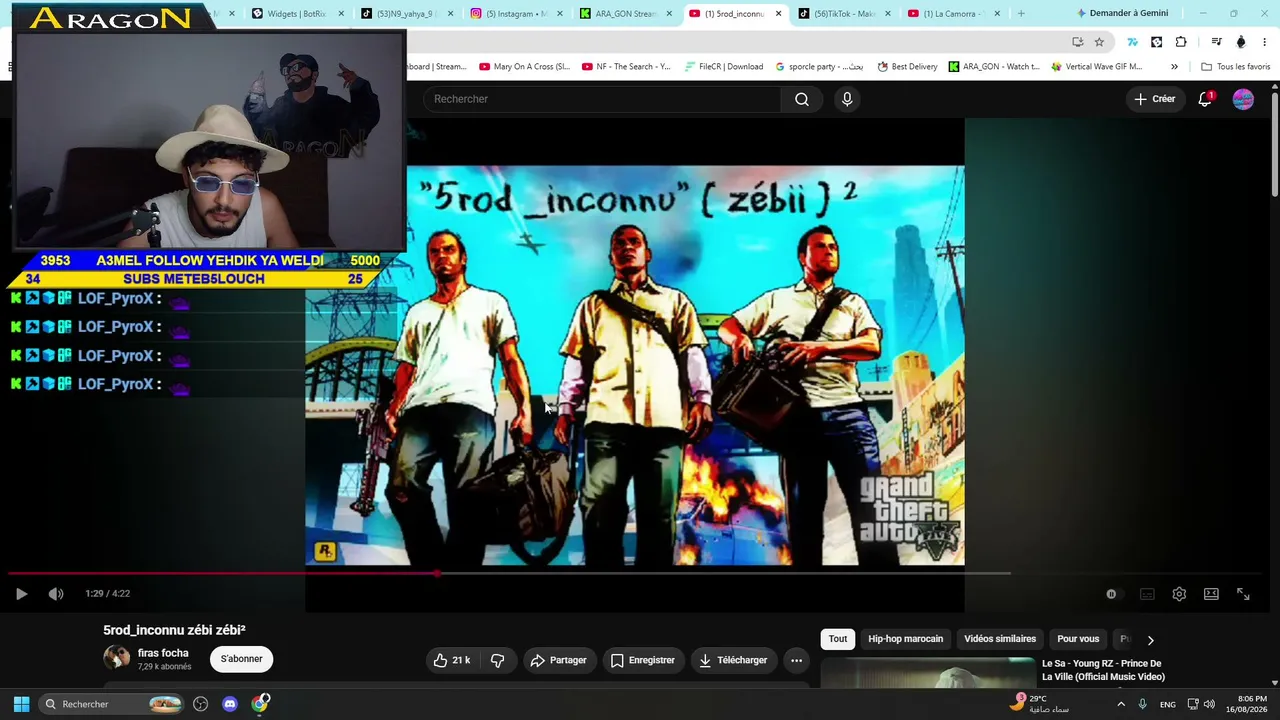The width and height of the screenshot is (1280, 720).
Task: Enter fullscreen video mode
Action: 1243,594
